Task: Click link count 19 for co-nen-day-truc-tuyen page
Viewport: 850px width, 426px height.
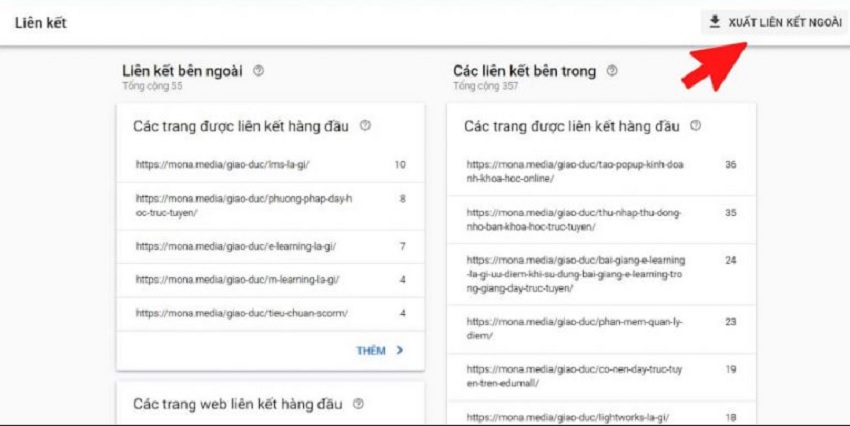Action: pos(731,370)
